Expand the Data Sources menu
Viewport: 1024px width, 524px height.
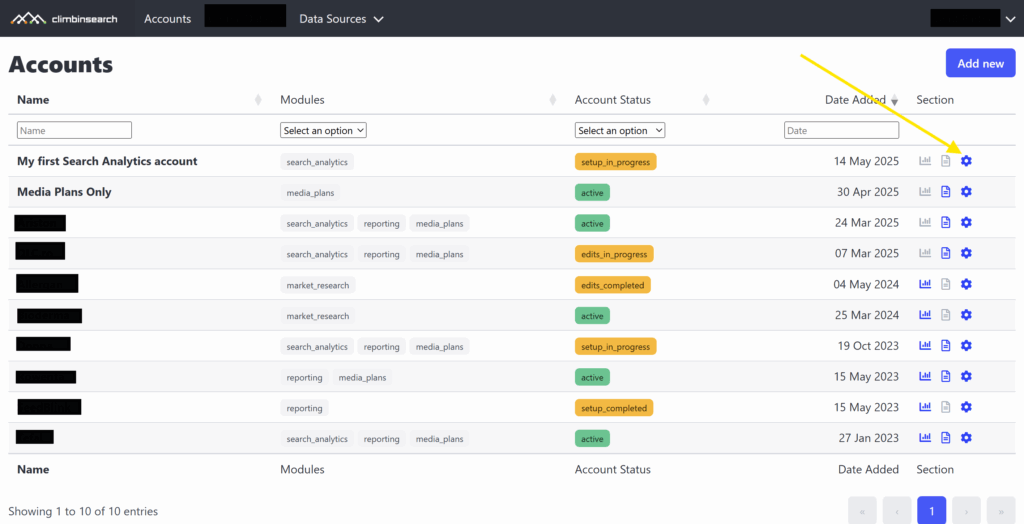[x=341, y=19]
